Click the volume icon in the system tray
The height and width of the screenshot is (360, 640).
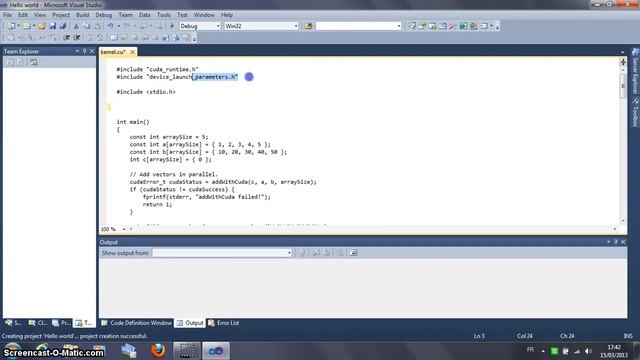(588, 351)
